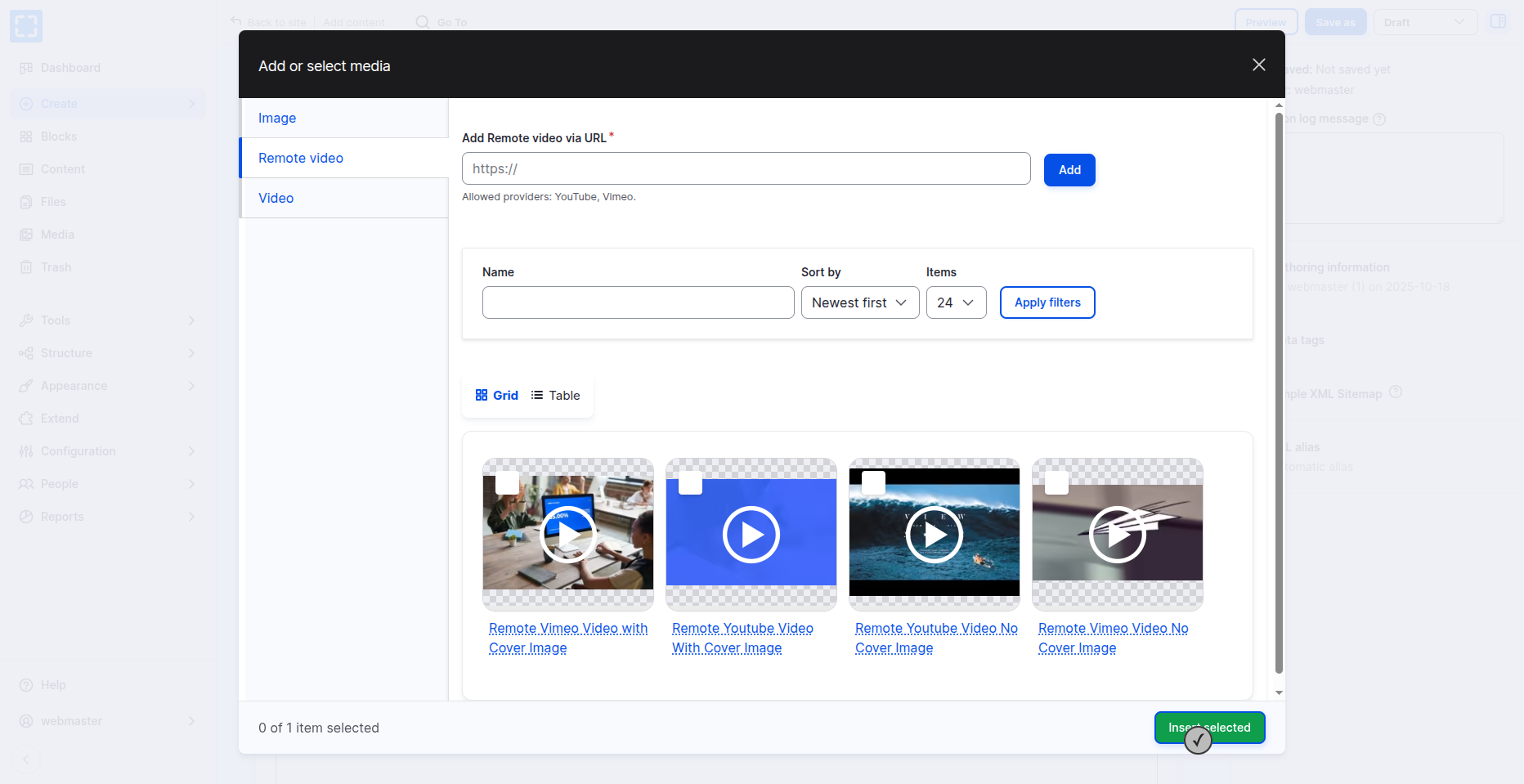This screenshot has height=784, width=1524.
Task: Click the Reports icon in the sidebar
Action: [26, 517]
